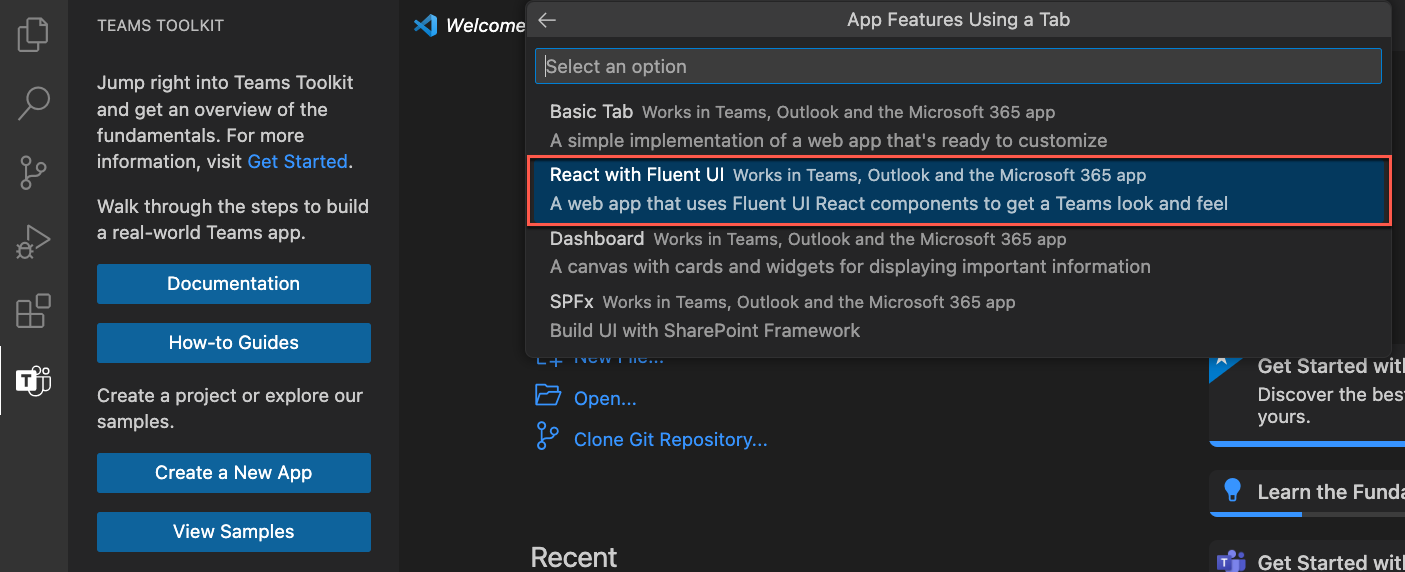1405x572 pixels.
Task: Select the Basic Tab option
Action: point(958,125)
